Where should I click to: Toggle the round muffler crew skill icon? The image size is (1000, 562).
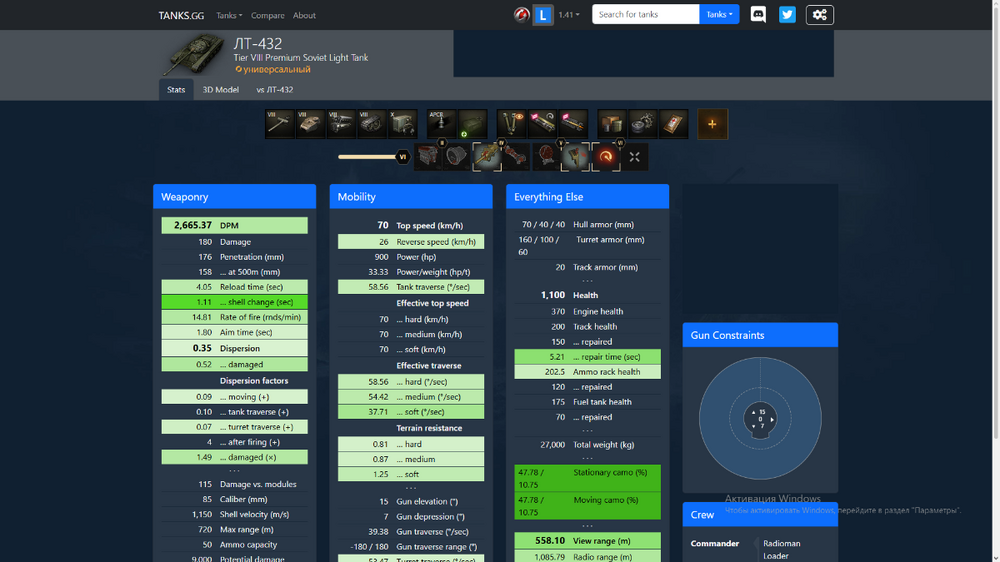pyautogui.click(x=457, y=156)
